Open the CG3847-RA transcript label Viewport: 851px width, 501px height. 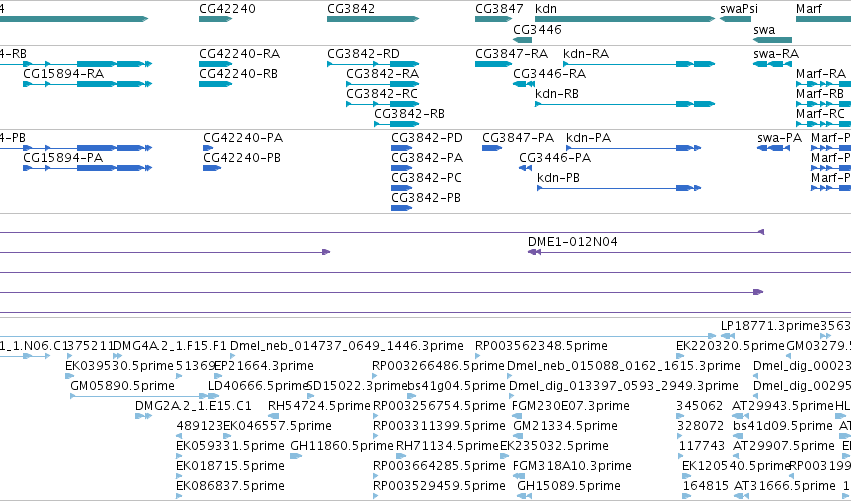tap(511, 54)
